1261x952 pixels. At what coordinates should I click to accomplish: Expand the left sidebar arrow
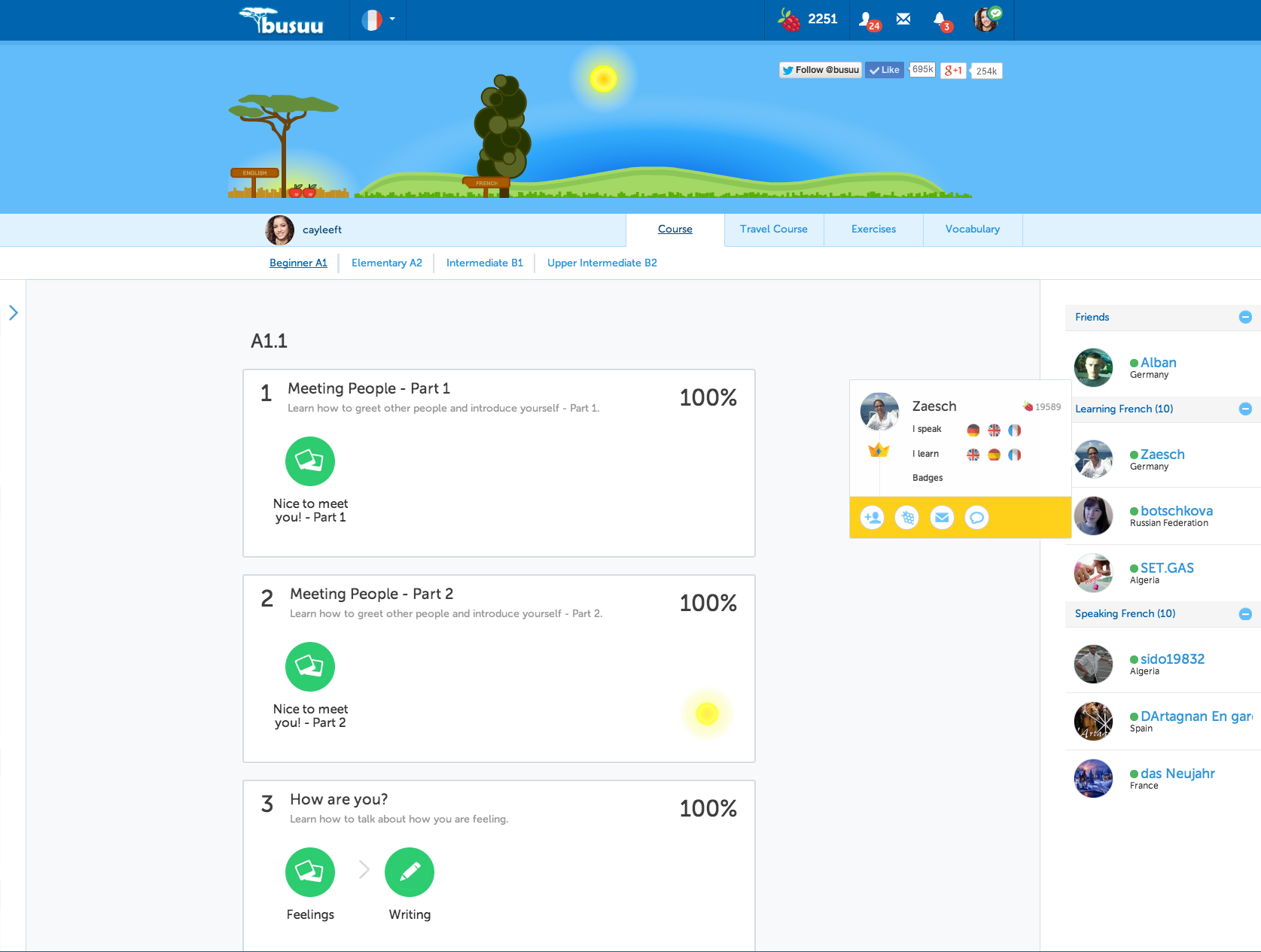13,312
